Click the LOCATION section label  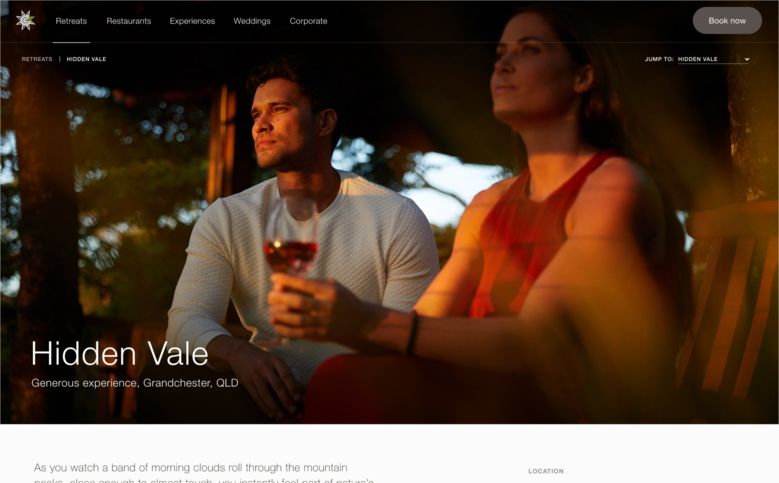pos(546,471)
